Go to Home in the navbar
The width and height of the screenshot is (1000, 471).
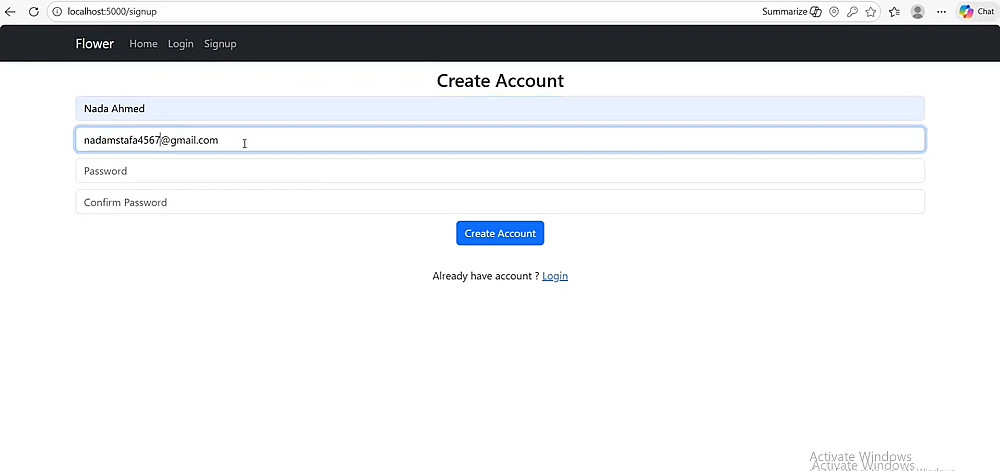pyautogui.click(x=143, y=44)
